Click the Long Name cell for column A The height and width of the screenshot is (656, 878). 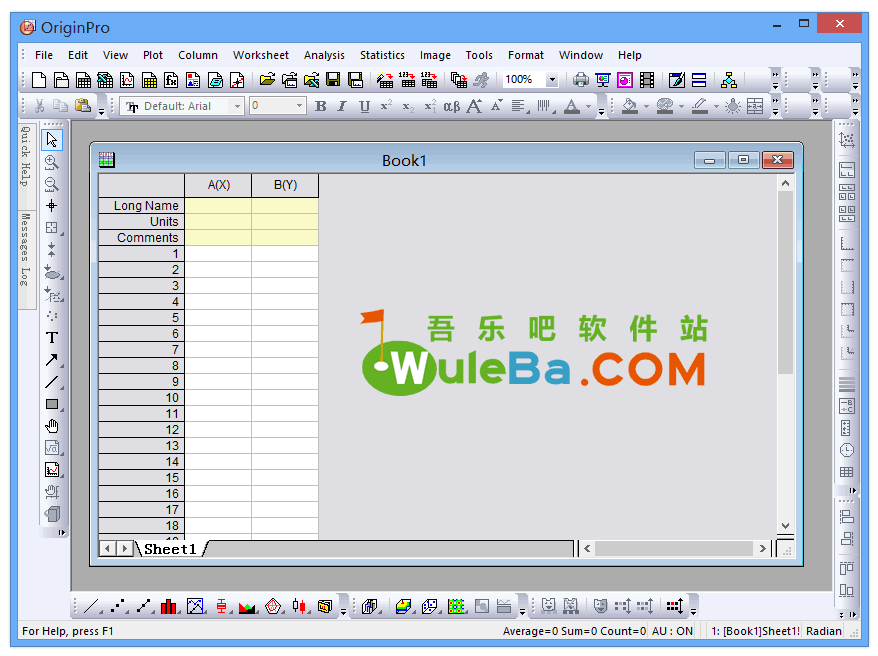pos(218,205)
